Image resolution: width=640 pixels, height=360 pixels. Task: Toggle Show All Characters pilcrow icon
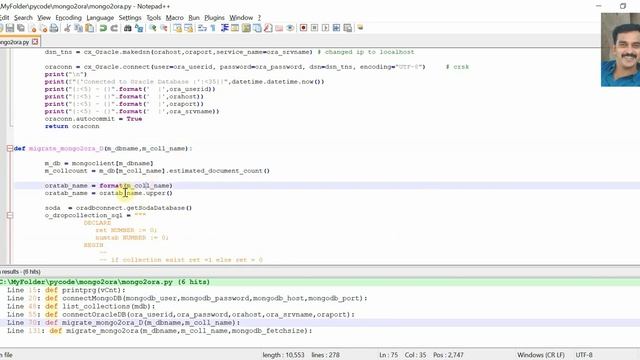coord(213,28)
